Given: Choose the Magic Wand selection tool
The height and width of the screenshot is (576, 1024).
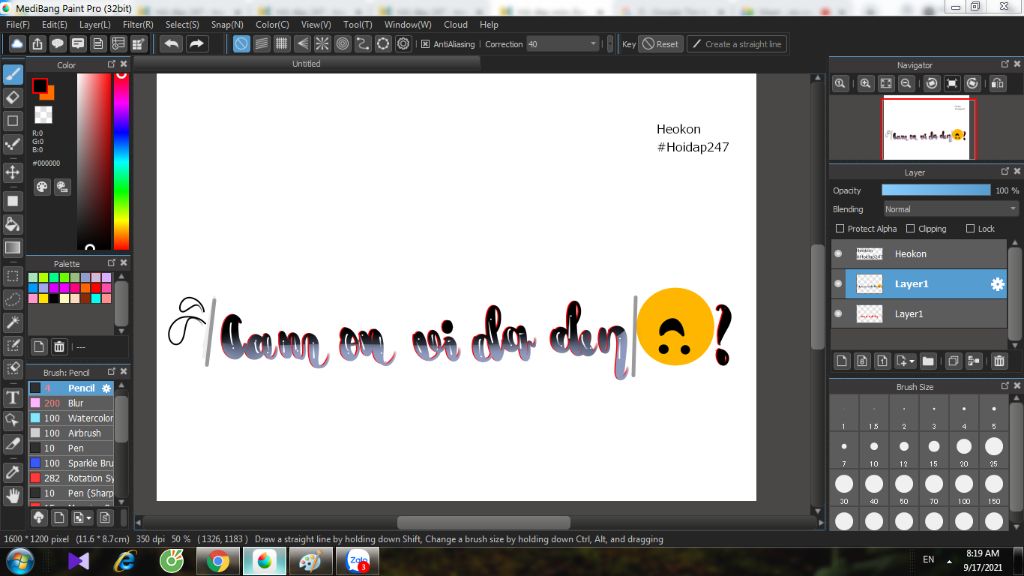Looking at the screenshot, I should (13, 322).
